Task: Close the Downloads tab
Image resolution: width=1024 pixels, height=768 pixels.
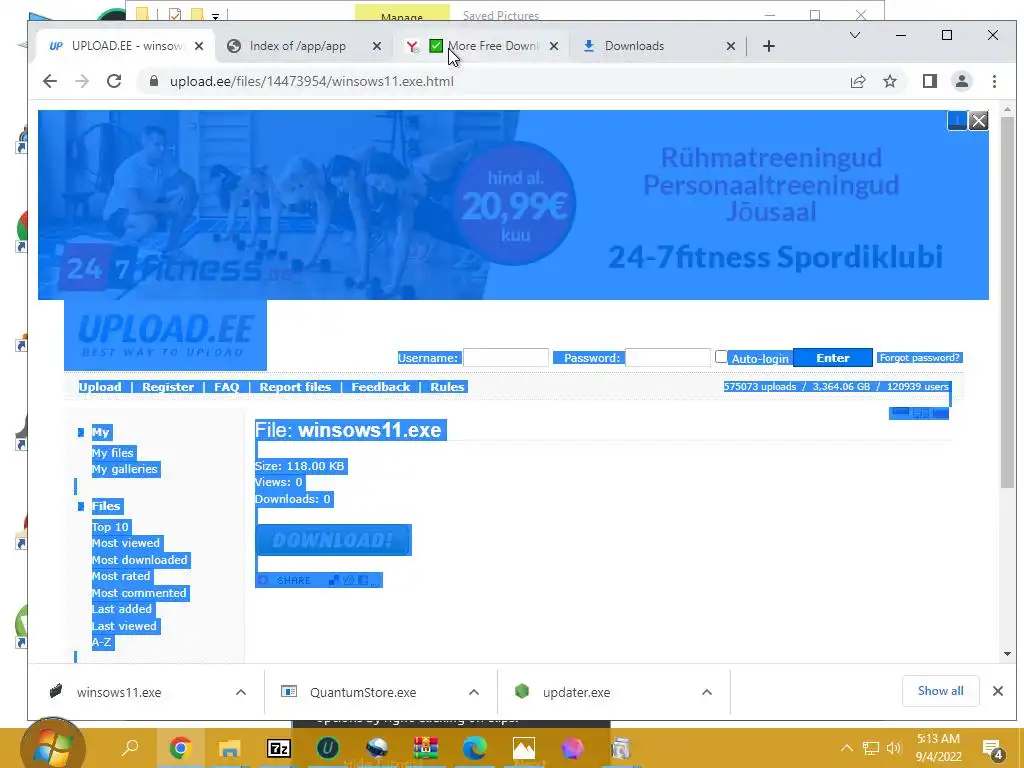Action: (x=731, y=46)
